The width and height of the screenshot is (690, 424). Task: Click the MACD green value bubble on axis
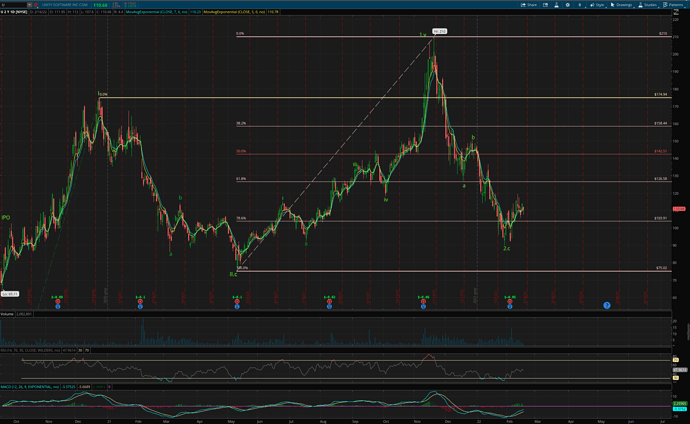click(679, 403)
